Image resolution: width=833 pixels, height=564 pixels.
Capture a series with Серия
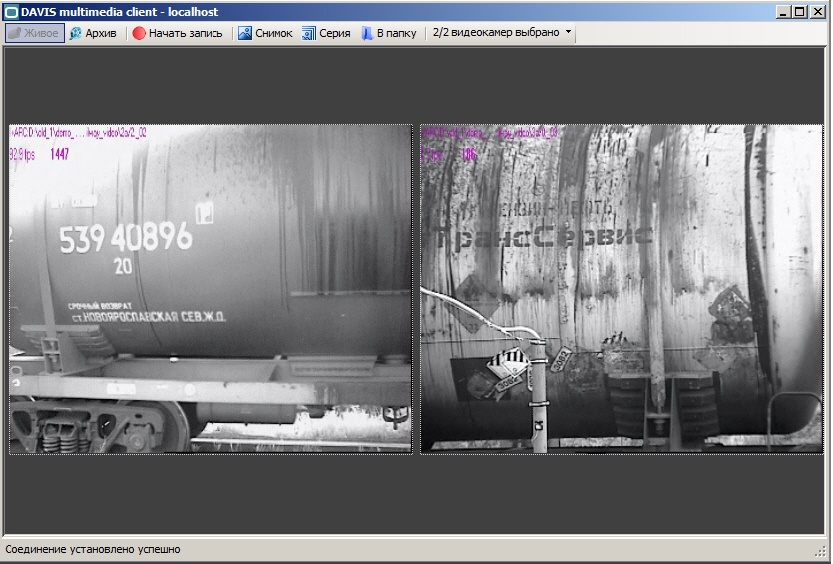(x=335, y=33)
